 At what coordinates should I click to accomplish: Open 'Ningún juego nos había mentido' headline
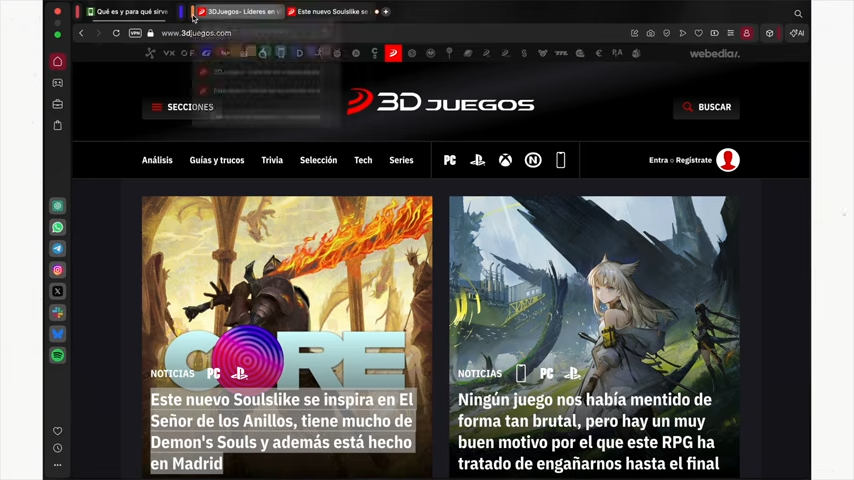pyautogui.click(x=589, y=432)
